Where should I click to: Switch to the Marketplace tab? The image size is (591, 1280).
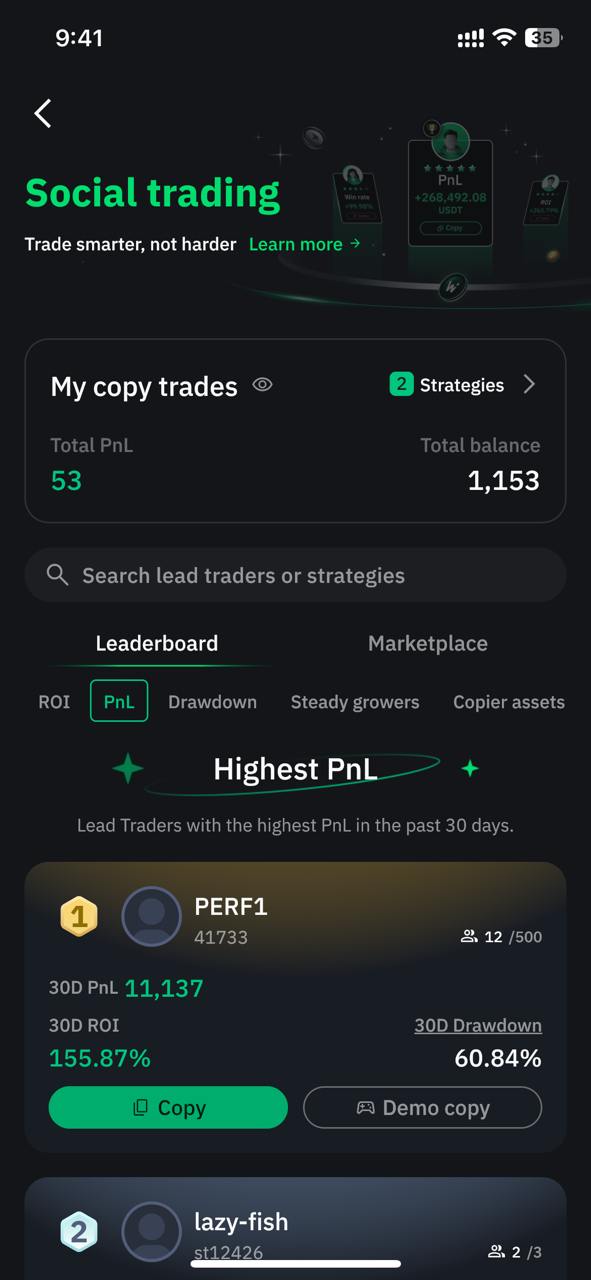(x=428, y=644)
